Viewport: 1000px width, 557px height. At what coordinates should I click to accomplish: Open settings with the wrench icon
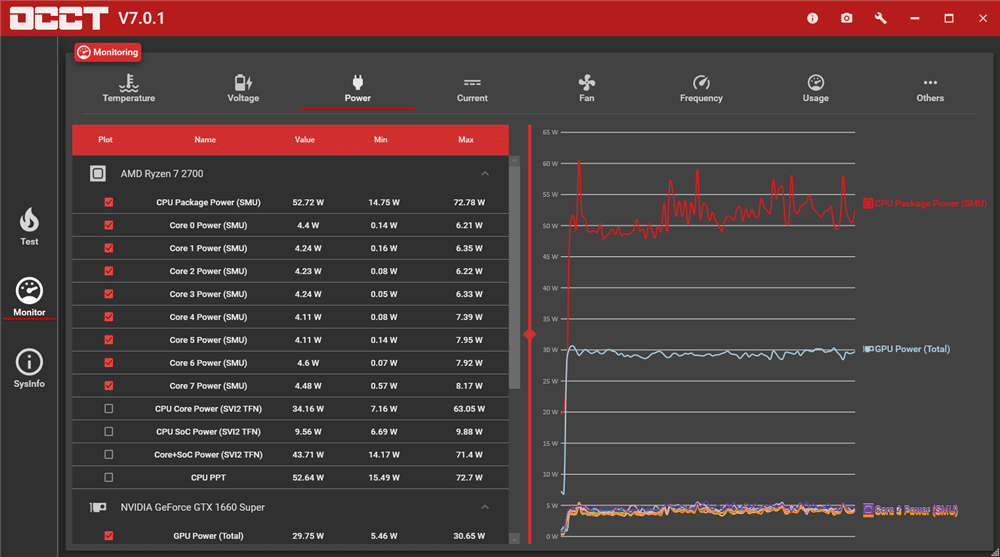[881, 18]
